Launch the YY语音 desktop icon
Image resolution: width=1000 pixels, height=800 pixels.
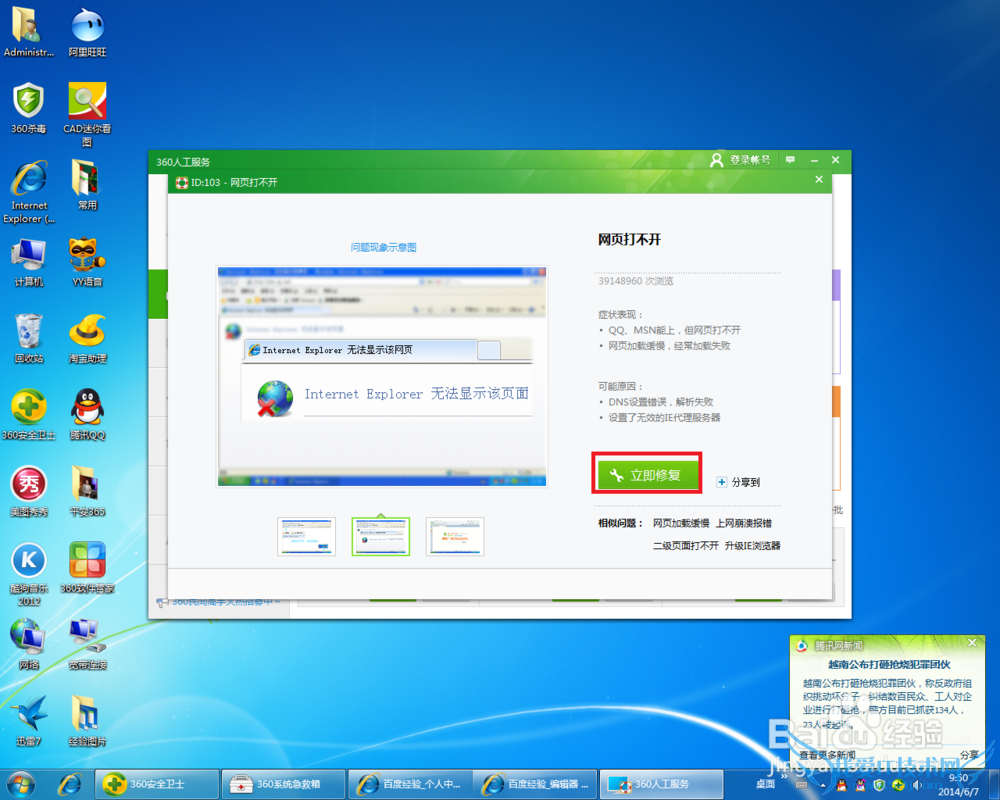87,262
